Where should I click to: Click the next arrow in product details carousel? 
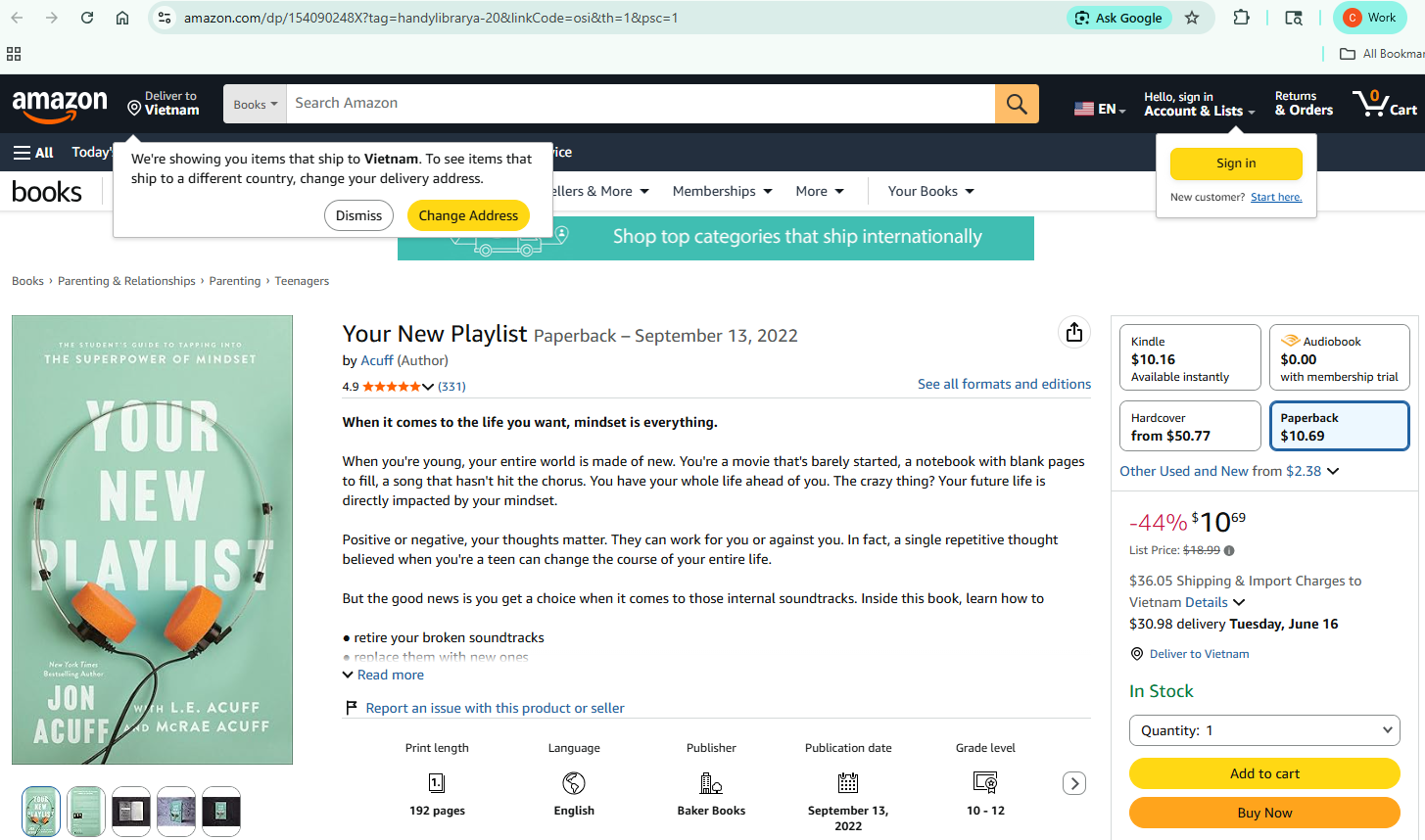(1074, 783)
